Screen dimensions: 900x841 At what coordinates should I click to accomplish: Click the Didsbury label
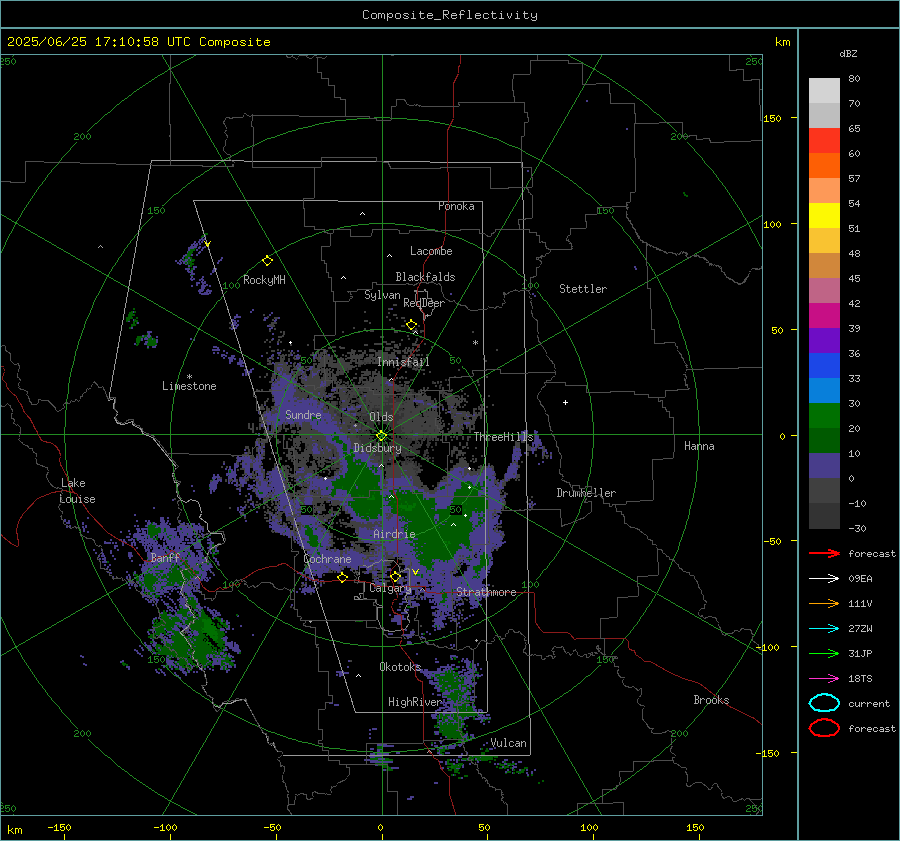(x=377, y=448)
